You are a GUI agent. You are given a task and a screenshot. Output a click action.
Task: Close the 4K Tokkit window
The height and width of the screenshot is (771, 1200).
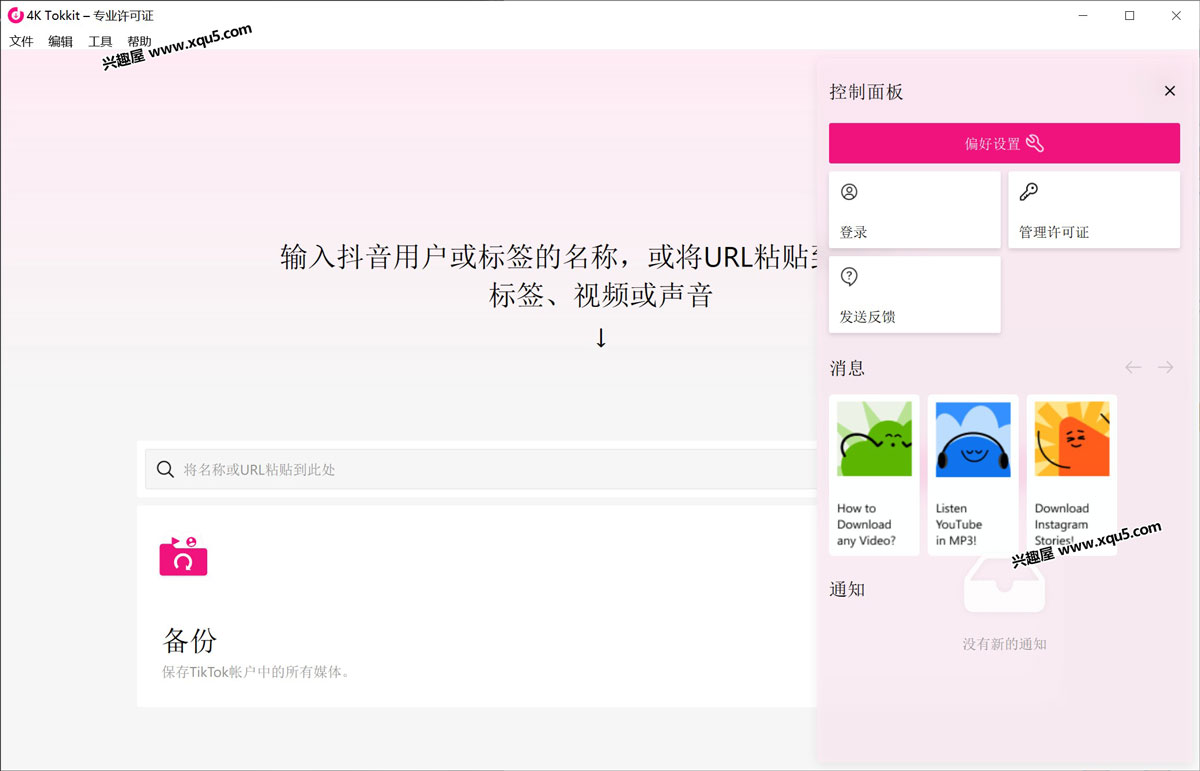(1176, 15)
